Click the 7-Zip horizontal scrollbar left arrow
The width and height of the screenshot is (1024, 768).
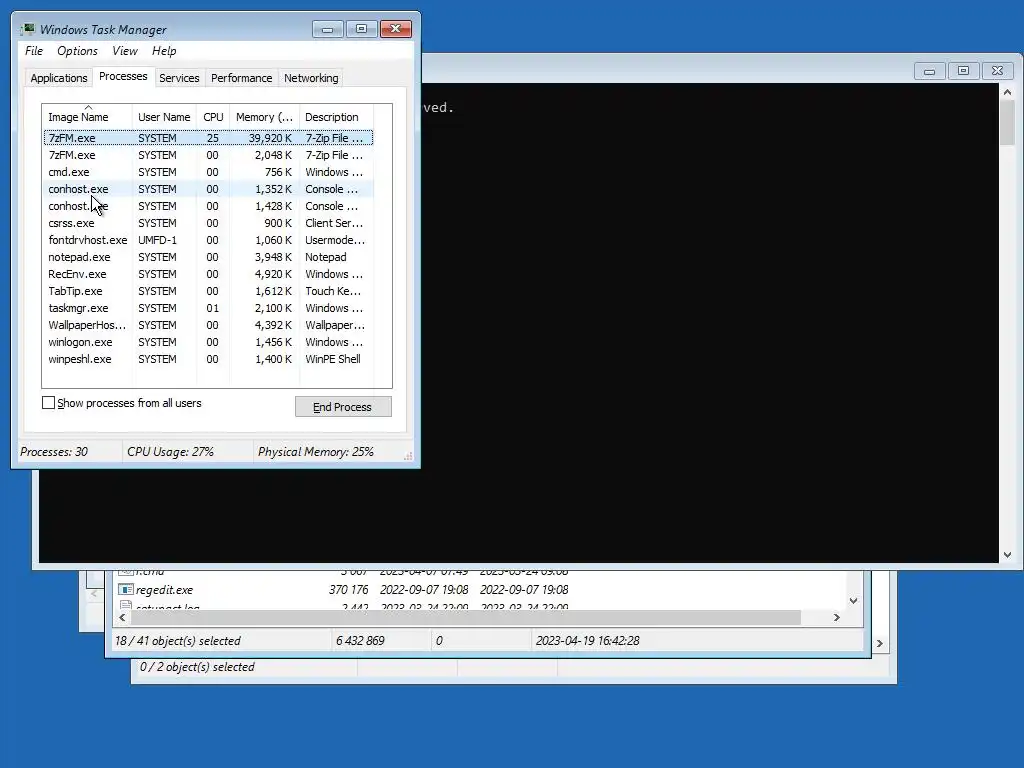tap(122, 617)
